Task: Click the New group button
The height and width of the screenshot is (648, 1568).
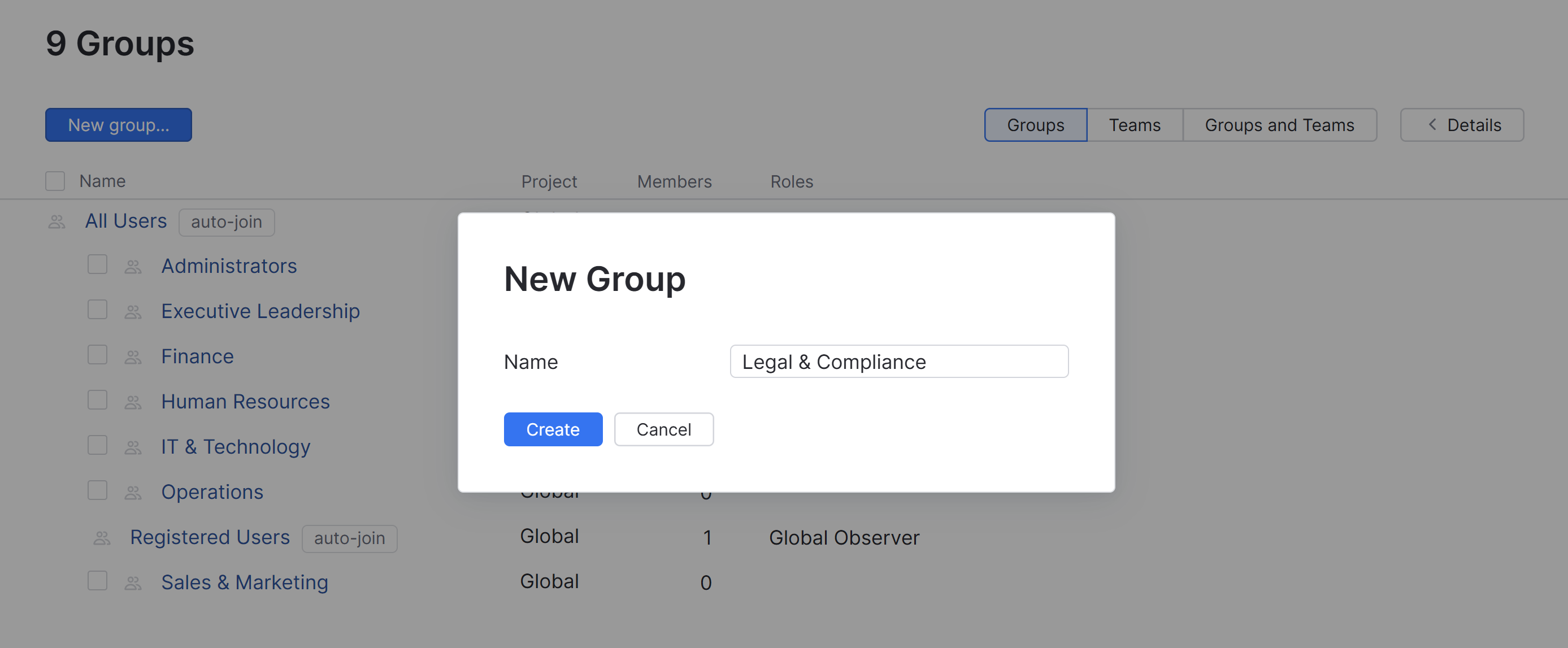Action: pos(118,125)
